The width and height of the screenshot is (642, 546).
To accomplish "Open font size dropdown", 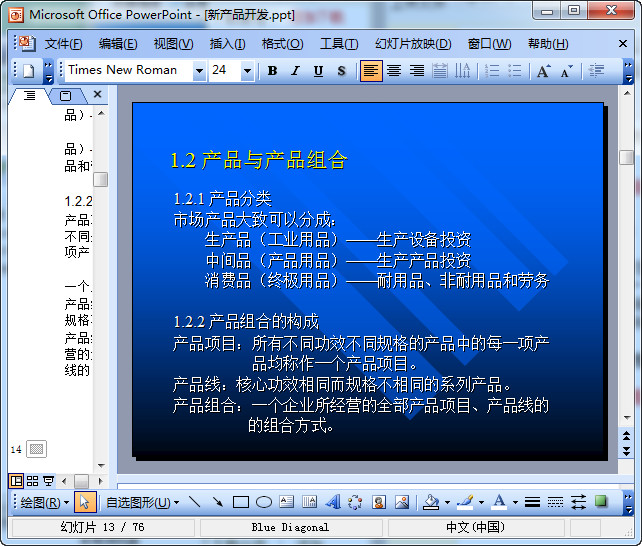I will 247,71.
